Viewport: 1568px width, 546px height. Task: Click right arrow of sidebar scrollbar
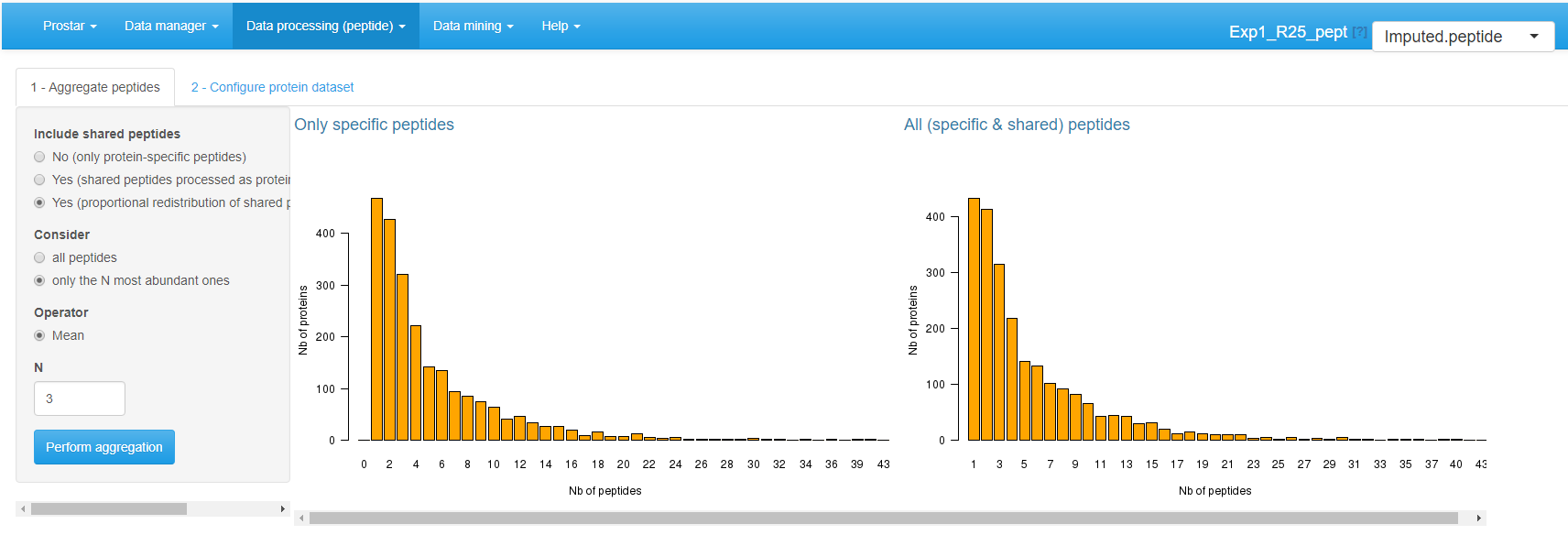point(282,508)
